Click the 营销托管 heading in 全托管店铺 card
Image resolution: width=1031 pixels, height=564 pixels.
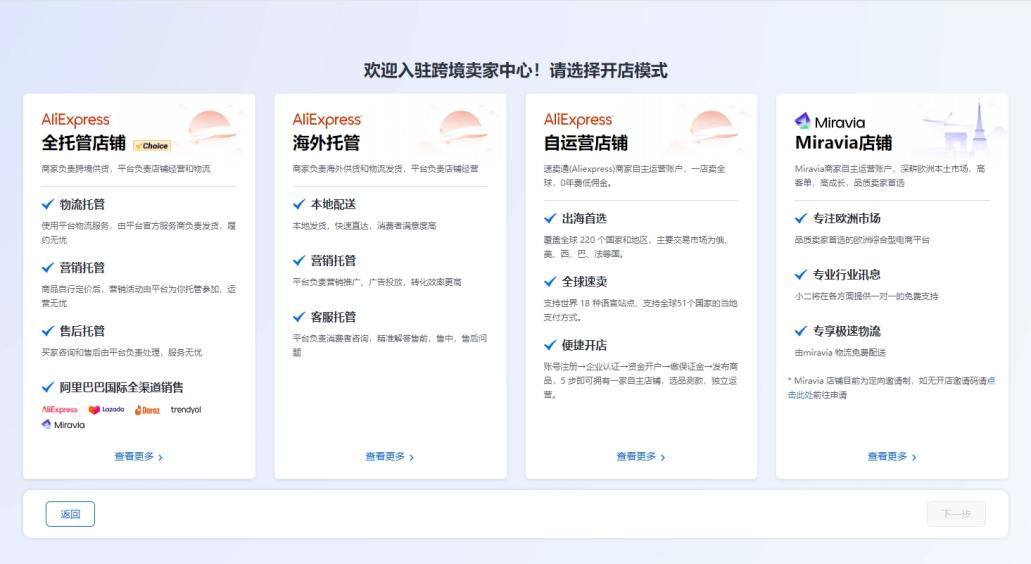click(x=82, y=268)
